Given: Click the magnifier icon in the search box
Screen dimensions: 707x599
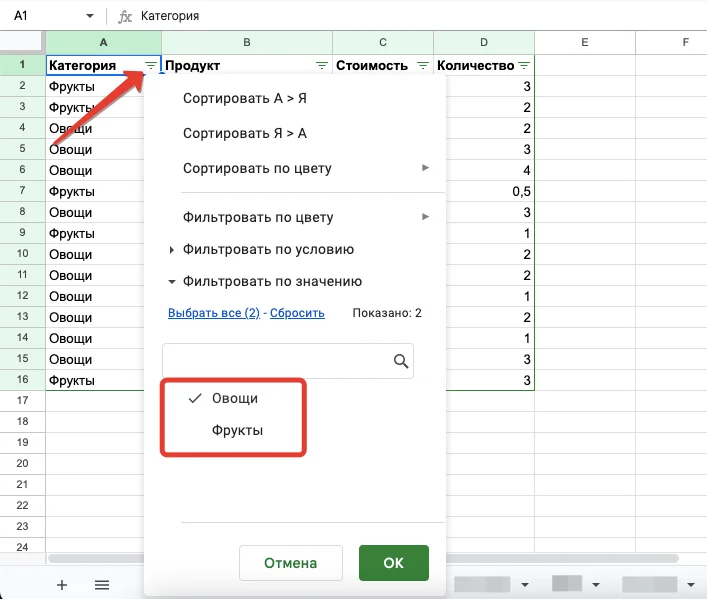Looking at the screenshot, I should click(x=401, y=362).
